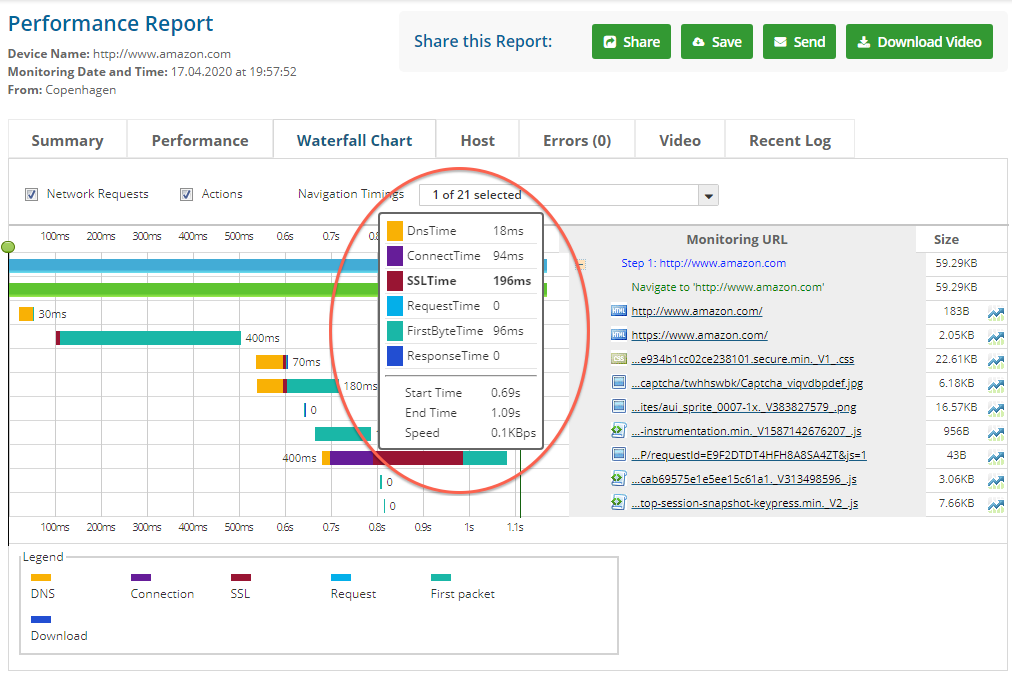Open the https://www.amazon.com/ link
This screenshot has width=1012, height=673.
click(x=699, y=335)
